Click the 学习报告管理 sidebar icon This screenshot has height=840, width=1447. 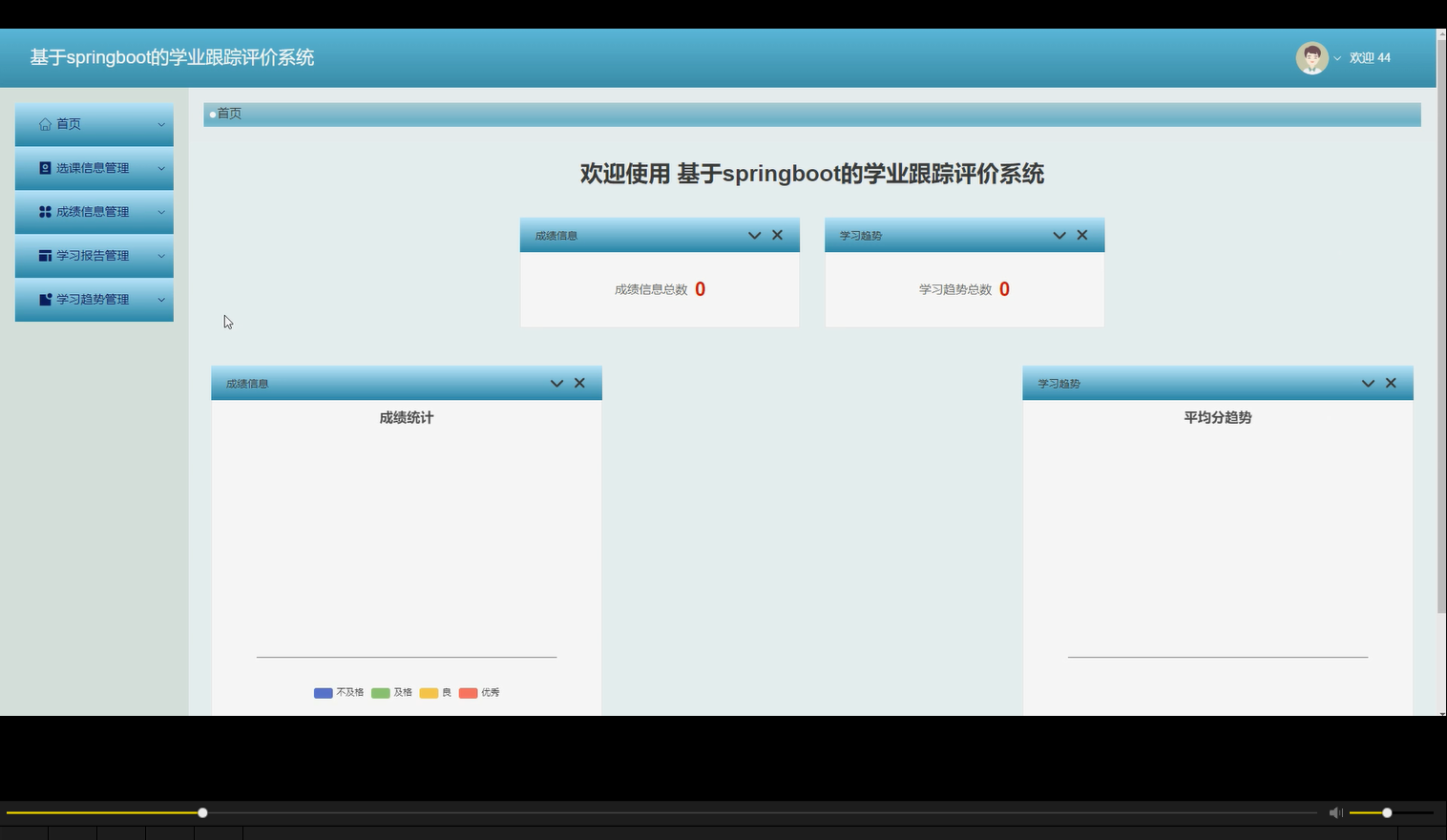[45, 256]
